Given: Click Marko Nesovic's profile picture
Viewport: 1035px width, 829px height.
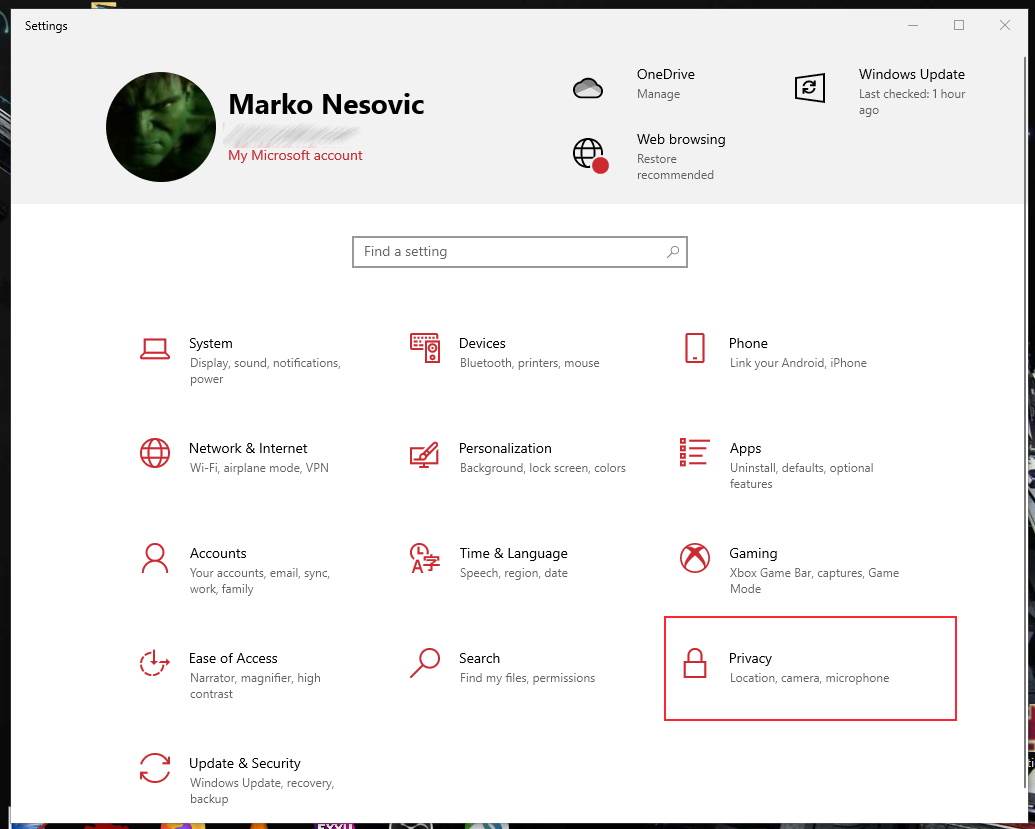Looking at the screenshot, I should point(160,126).
